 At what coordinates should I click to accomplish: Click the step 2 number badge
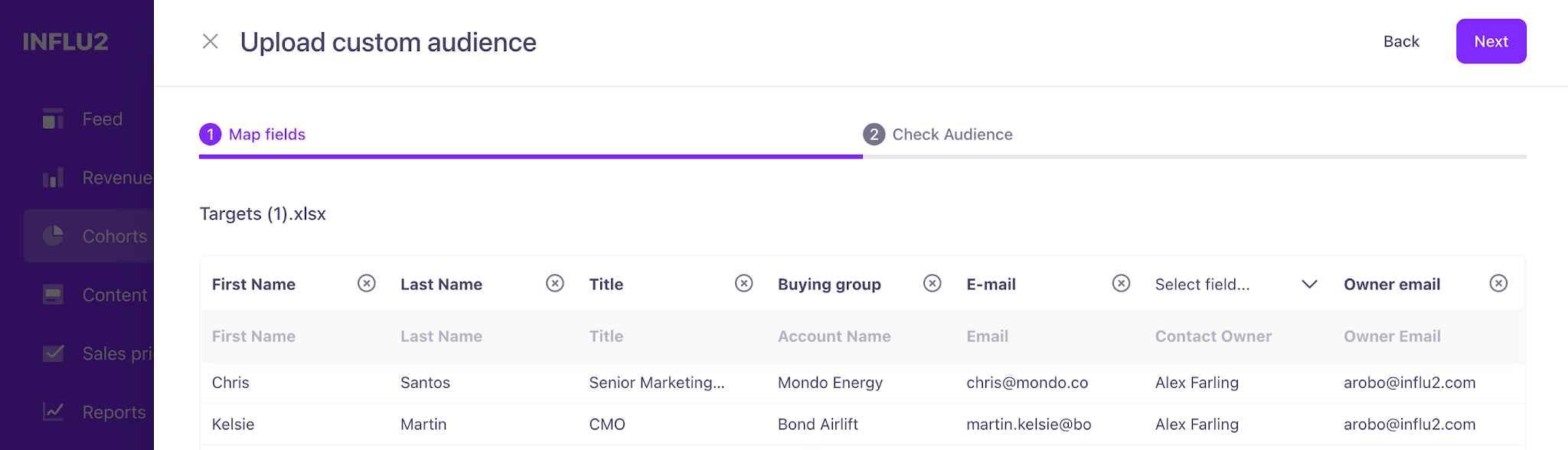click(874, 134)
